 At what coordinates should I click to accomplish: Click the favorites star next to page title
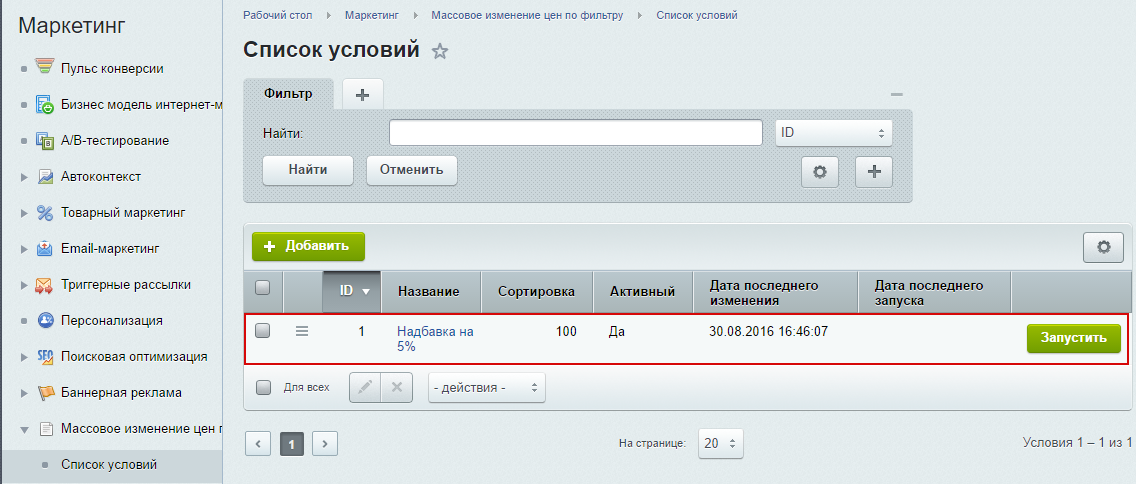(439, 52)
